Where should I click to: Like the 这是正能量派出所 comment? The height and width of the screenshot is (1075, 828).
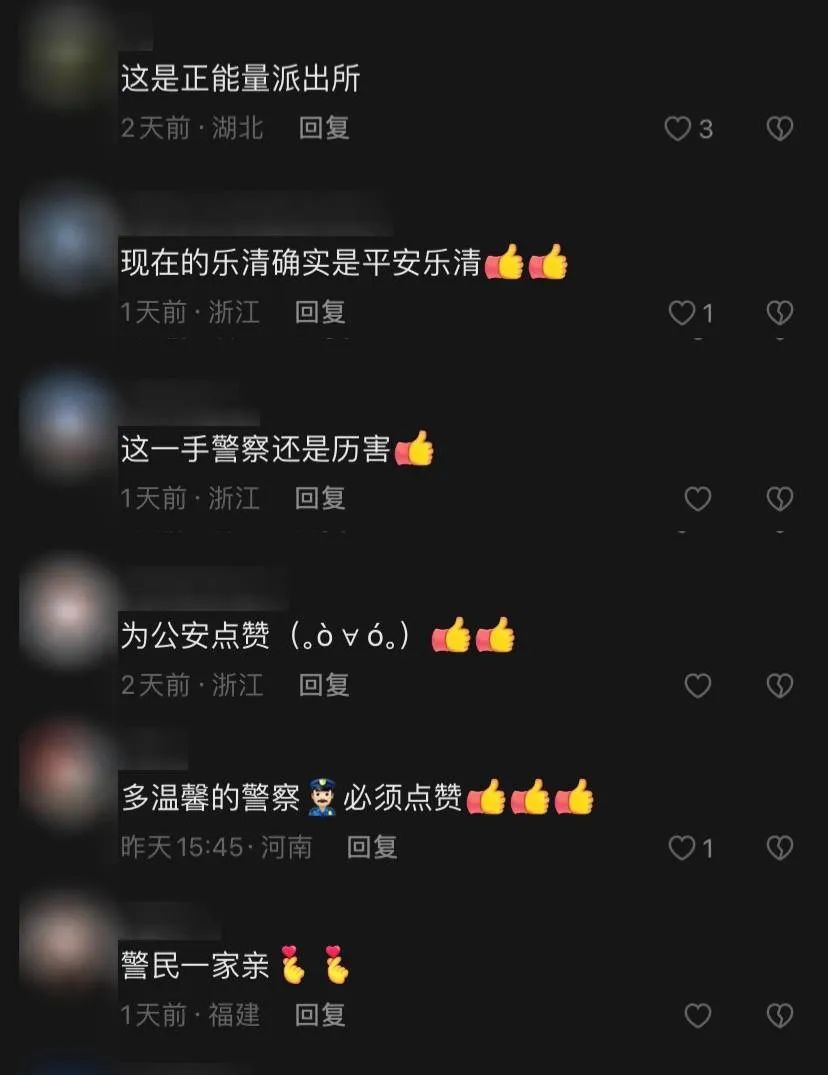click(678, 128)
